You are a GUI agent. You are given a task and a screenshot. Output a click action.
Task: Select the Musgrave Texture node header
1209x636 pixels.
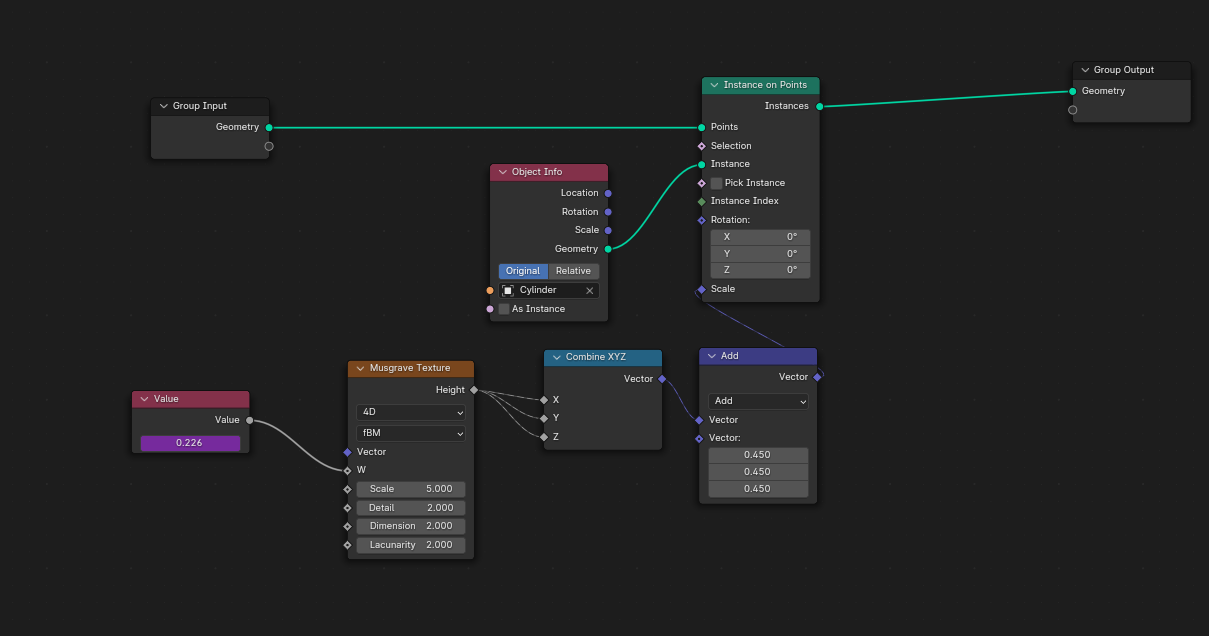coord(411,368)
